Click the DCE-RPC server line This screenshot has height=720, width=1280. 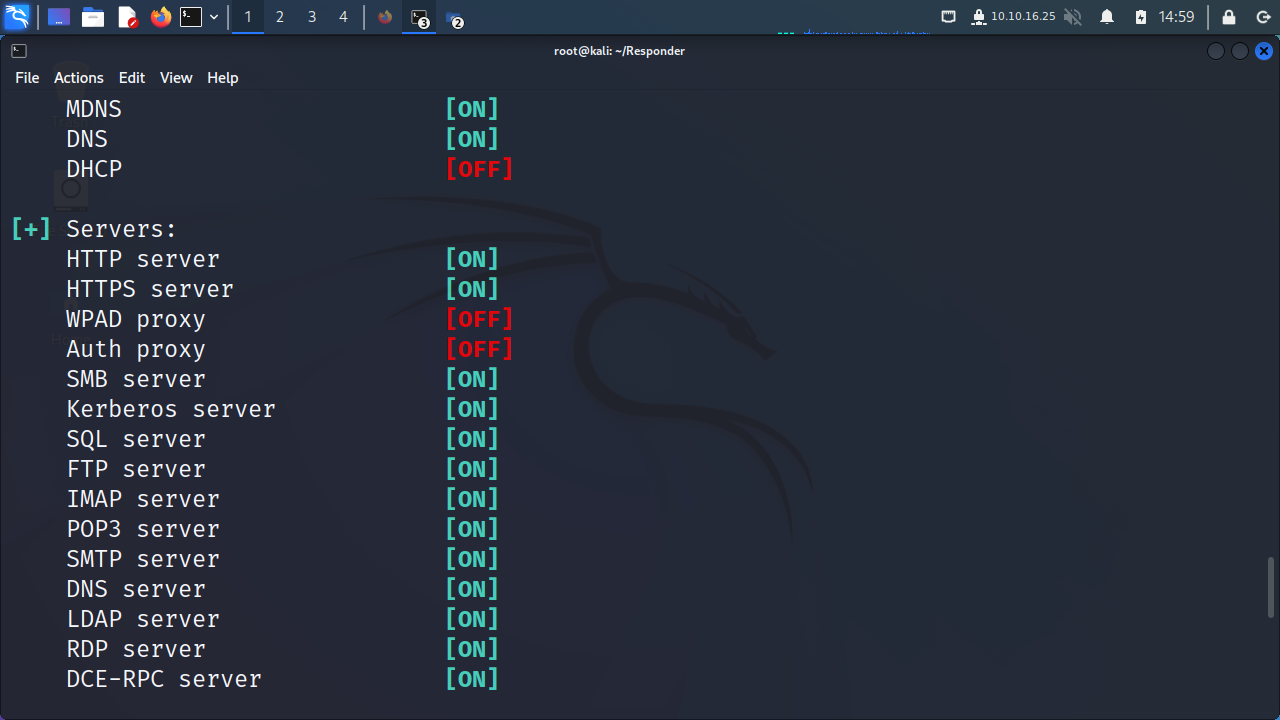pos(164,679)
